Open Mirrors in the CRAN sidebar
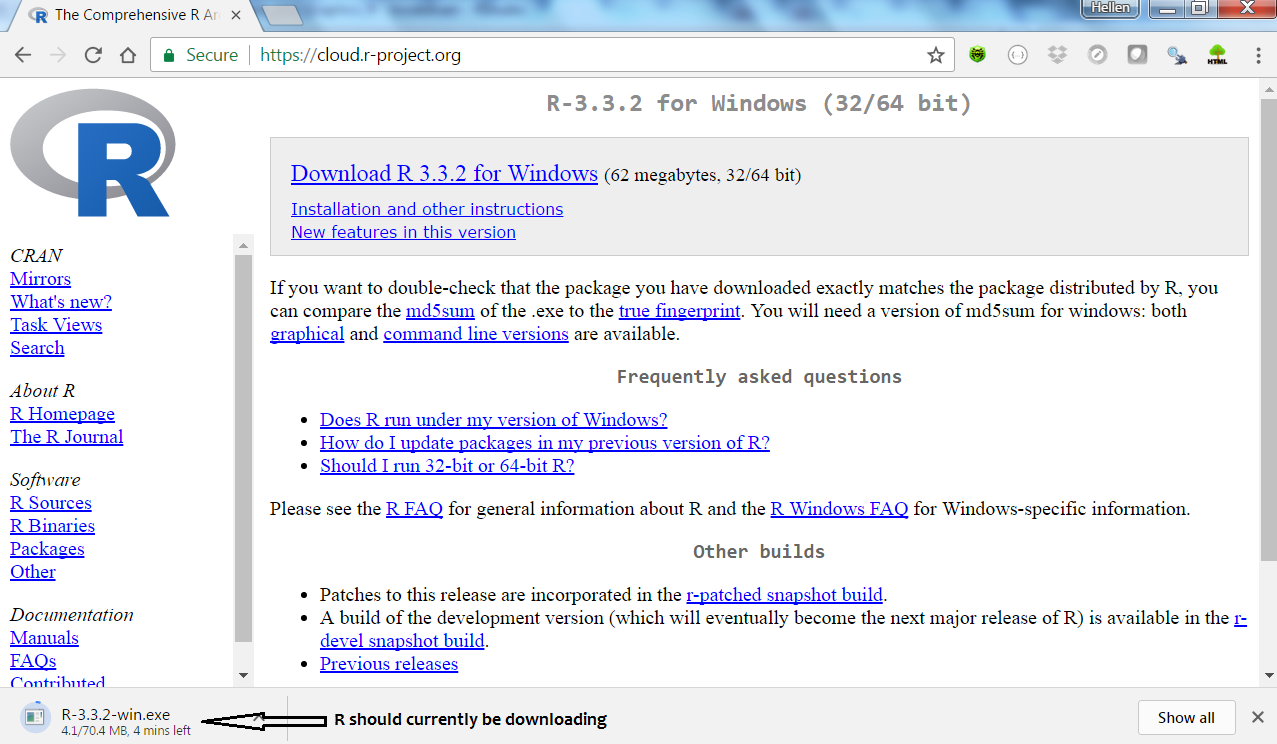 (40, 279)
